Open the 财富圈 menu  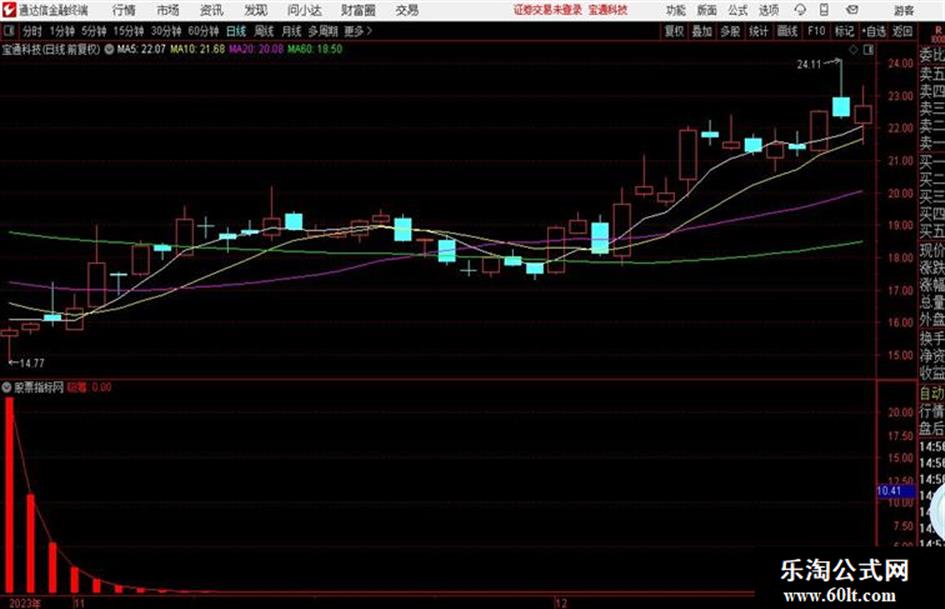pos(358,10)
